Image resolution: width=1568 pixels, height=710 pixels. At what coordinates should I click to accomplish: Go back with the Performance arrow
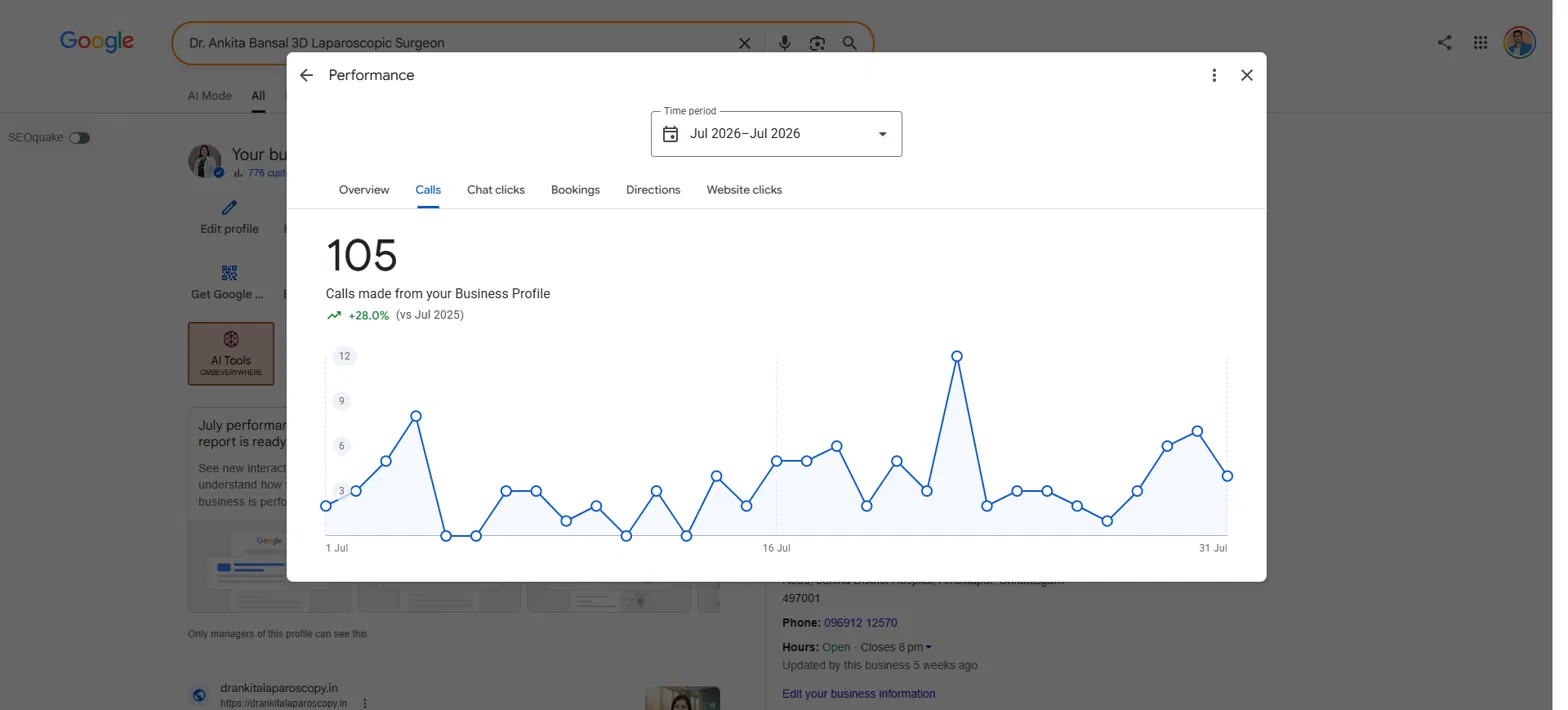[x=306, y=75]
